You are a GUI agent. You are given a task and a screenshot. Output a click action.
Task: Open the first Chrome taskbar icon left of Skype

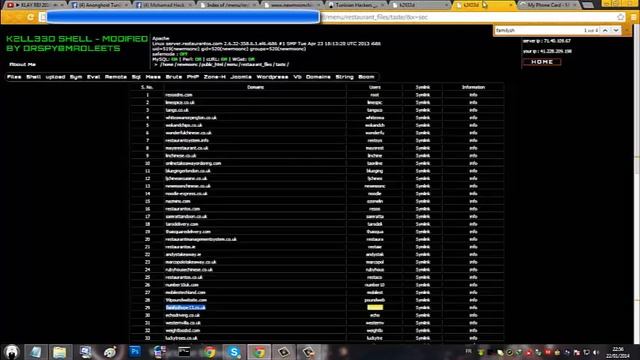click(x=209, y=352)
